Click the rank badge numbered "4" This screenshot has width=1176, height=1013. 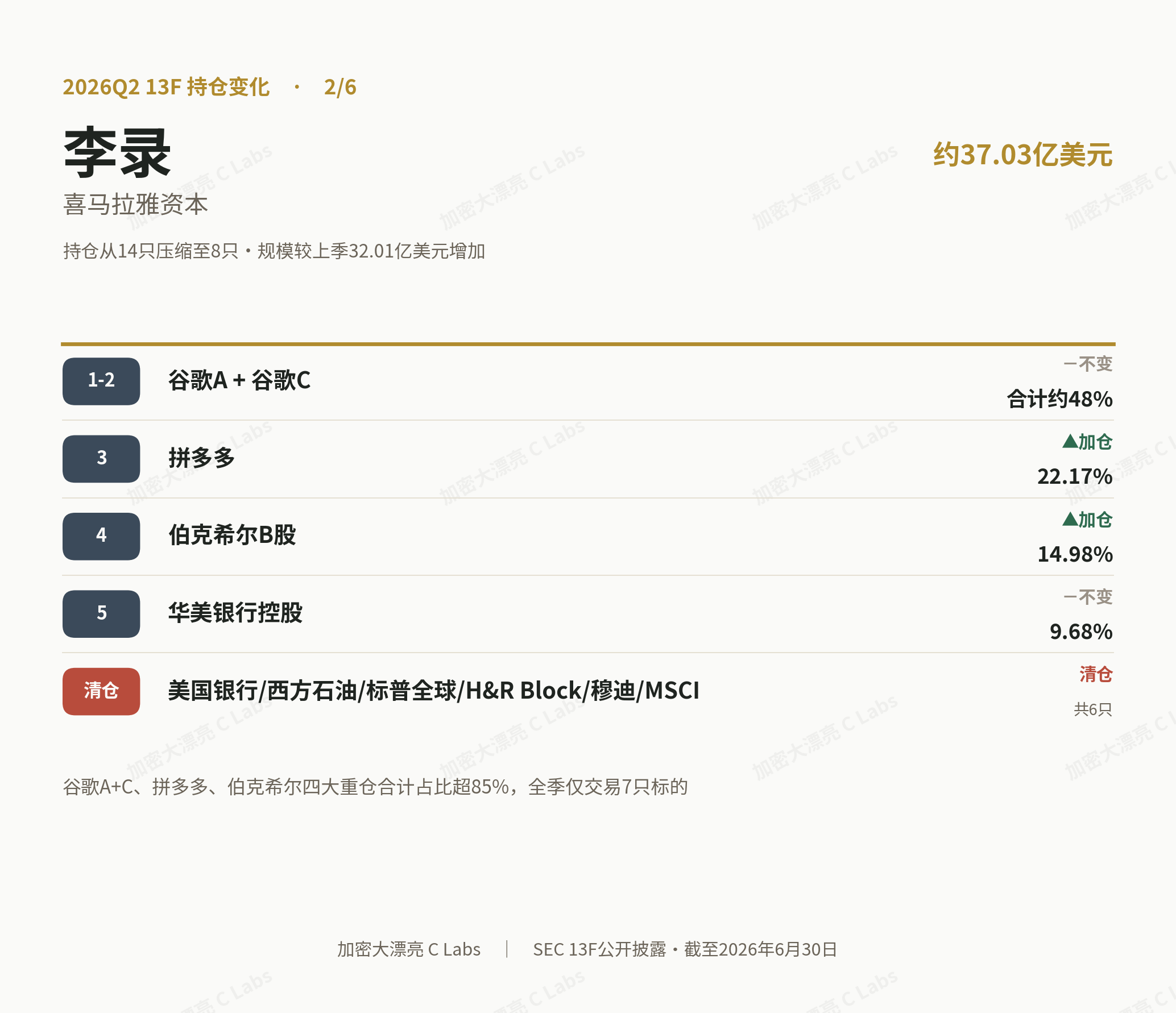tap(101, 536)
